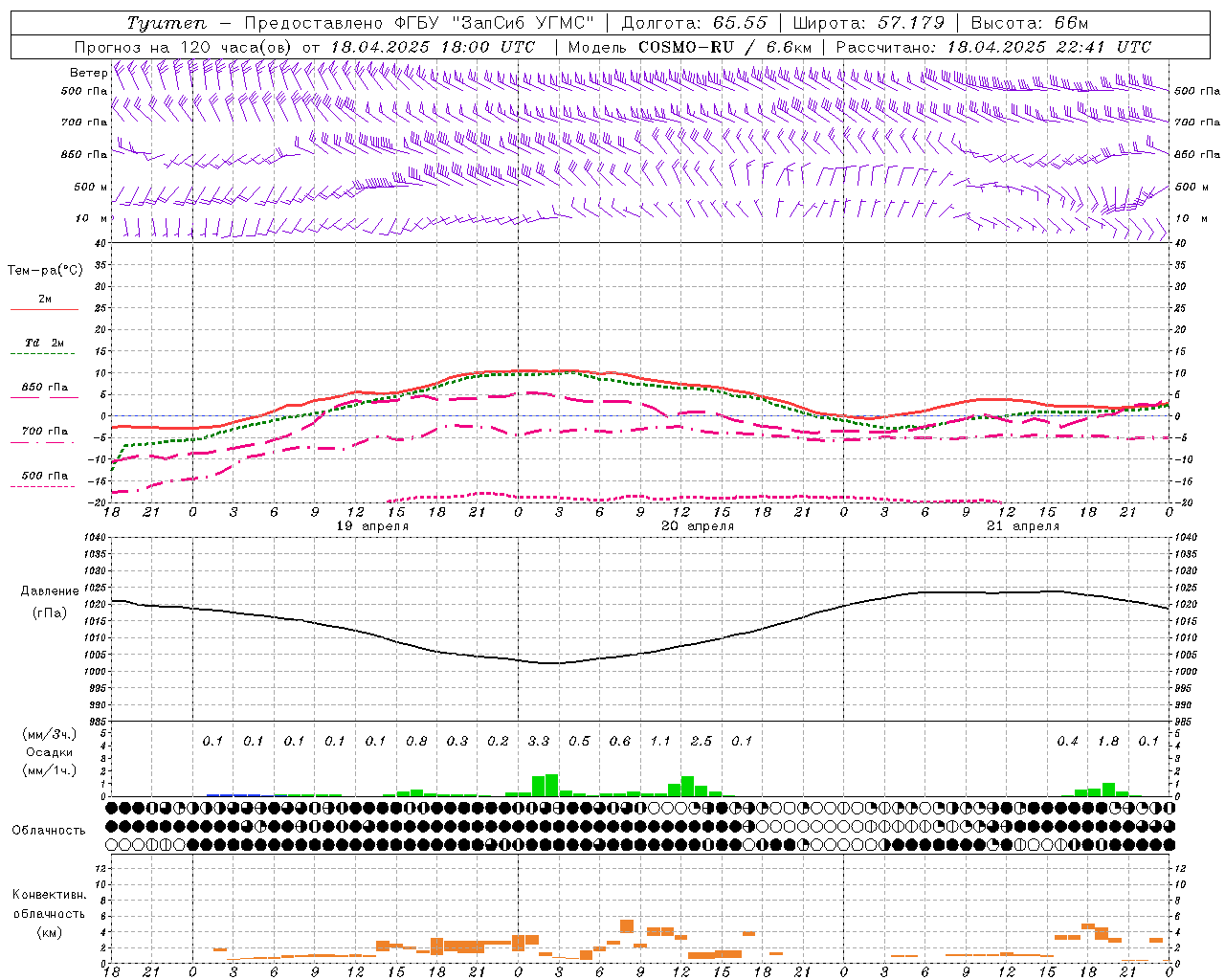Click 'Рассчитано: 18.04.2025 22:41 UTC' timestamp
This screenshot has height=980, width=1225.
pos(993,47)
